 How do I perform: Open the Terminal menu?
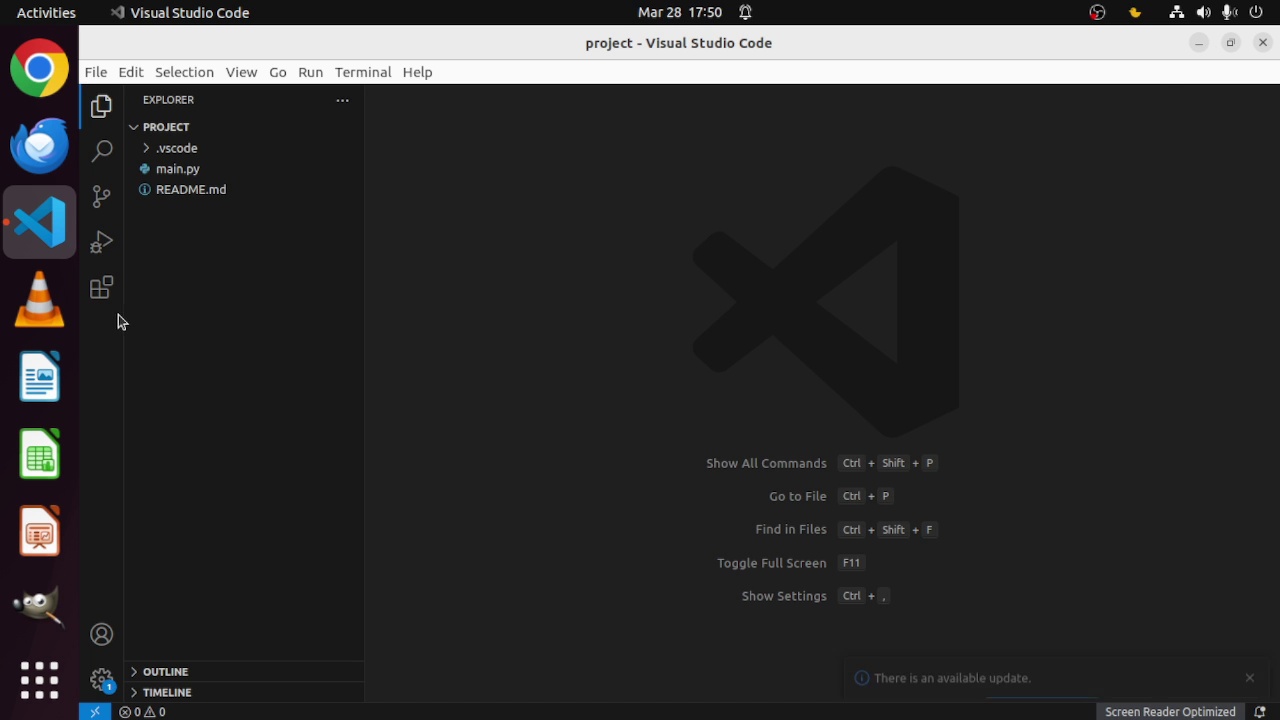click(x=362, y=72)
